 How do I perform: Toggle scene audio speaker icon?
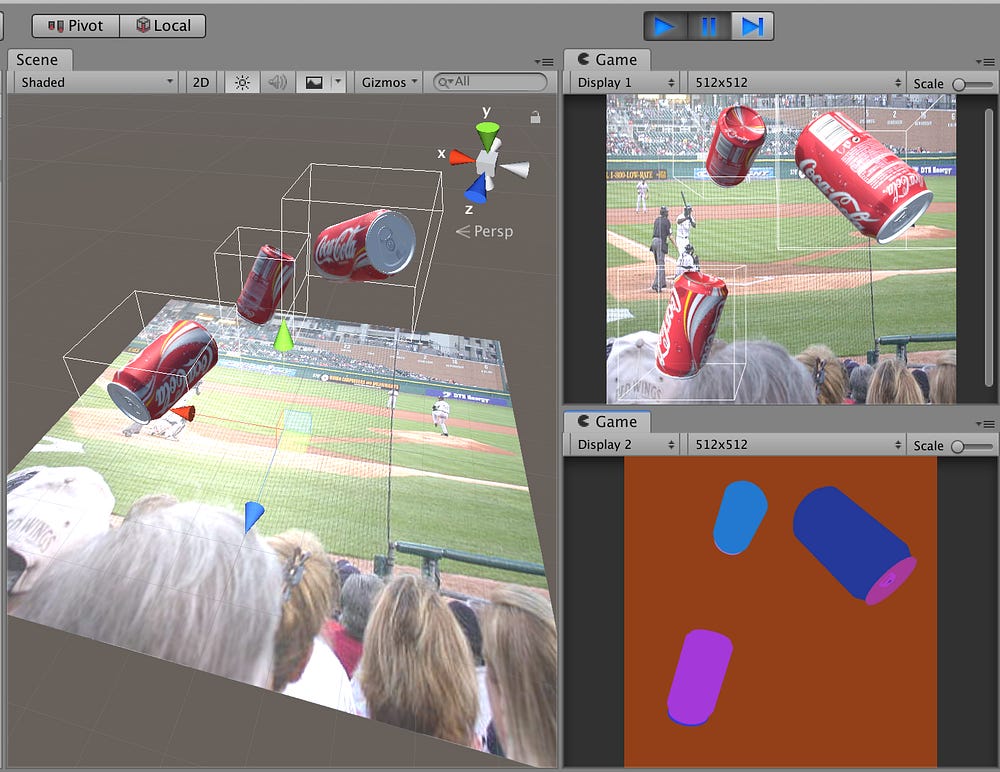277,82
